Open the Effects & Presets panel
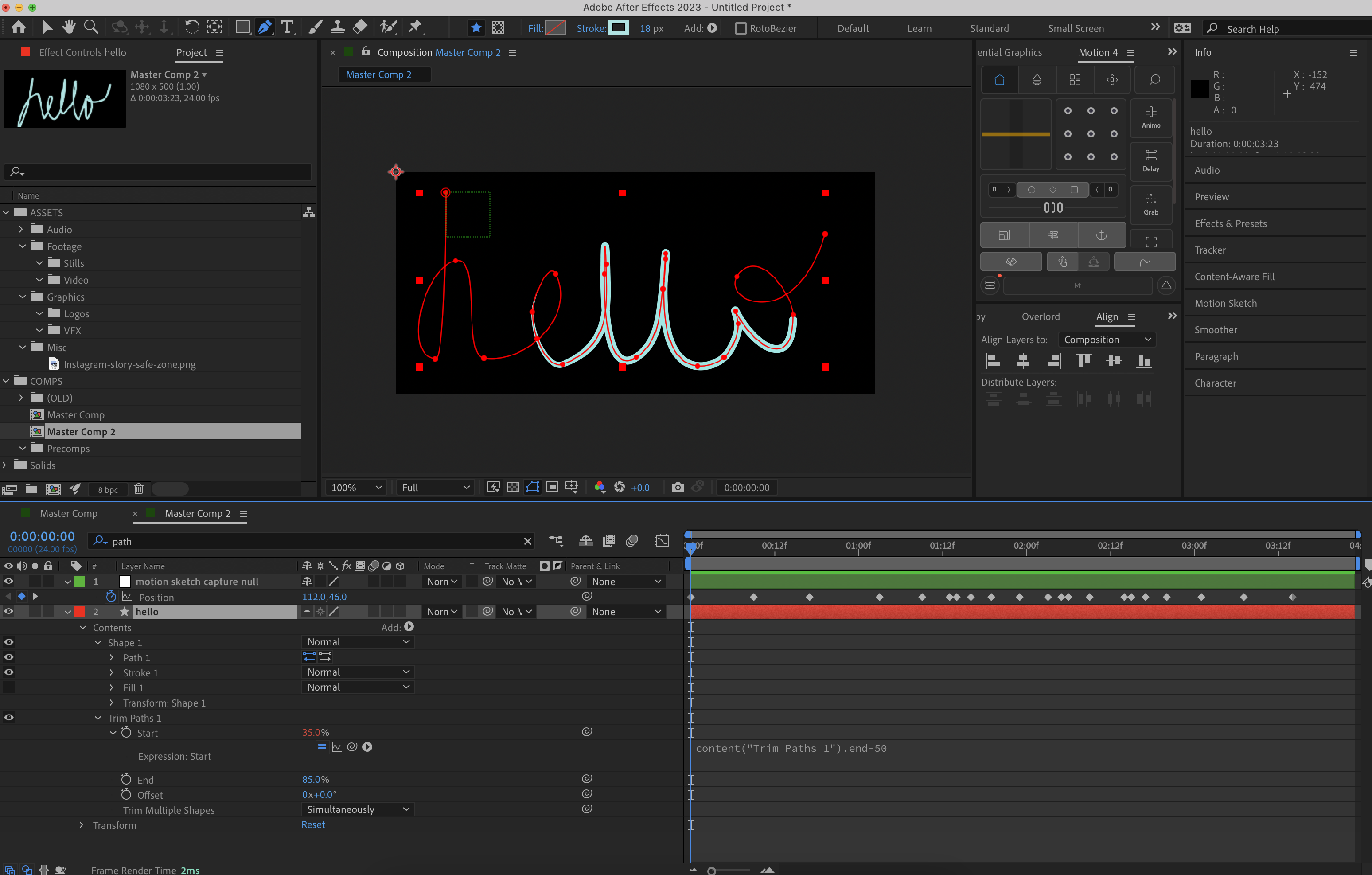1372x875 pixels. [x=1230, y=223]
